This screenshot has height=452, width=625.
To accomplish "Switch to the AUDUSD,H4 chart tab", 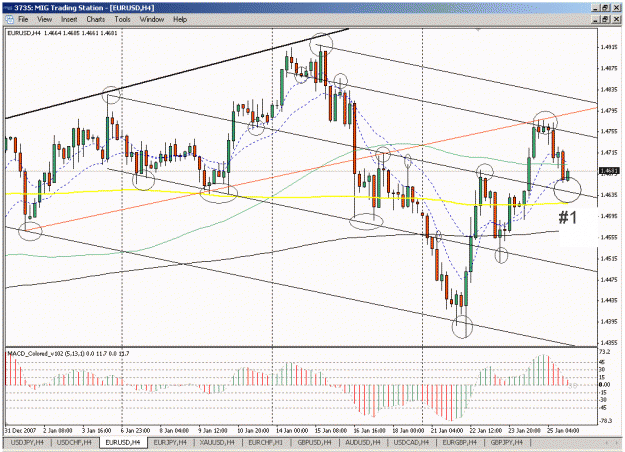I will pos(363,442).
